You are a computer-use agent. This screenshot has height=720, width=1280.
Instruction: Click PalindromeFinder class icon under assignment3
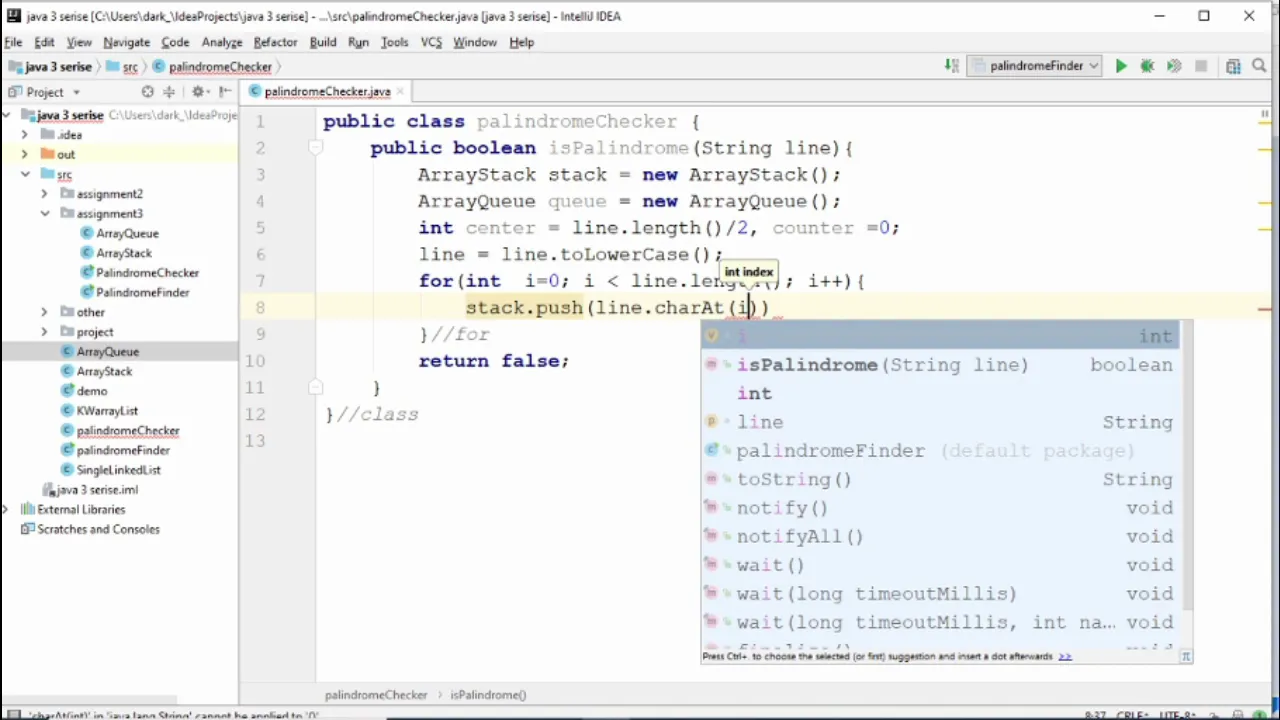87,293
